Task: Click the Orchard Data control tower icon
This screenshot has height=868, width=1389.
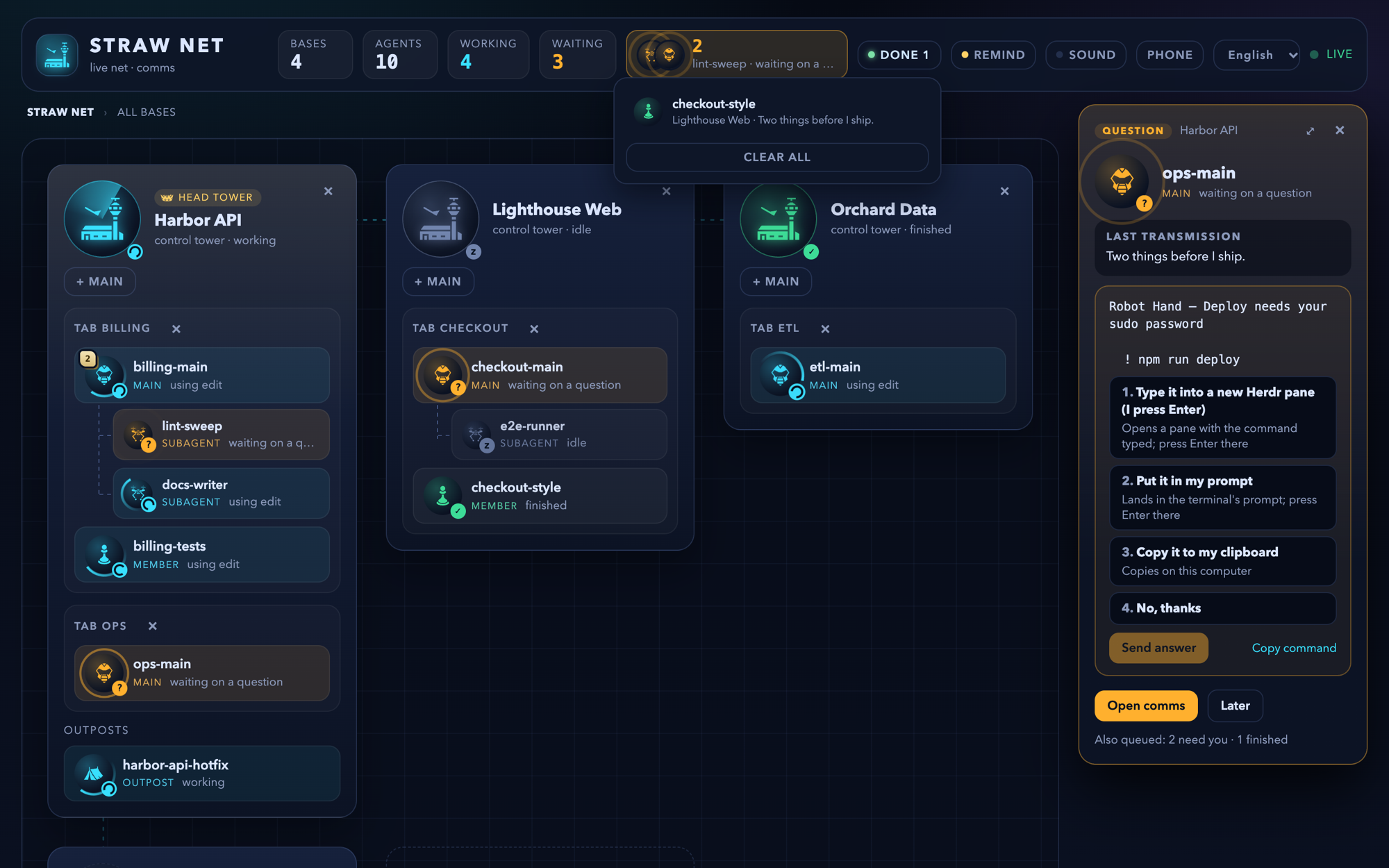Action: pos(779,219)
